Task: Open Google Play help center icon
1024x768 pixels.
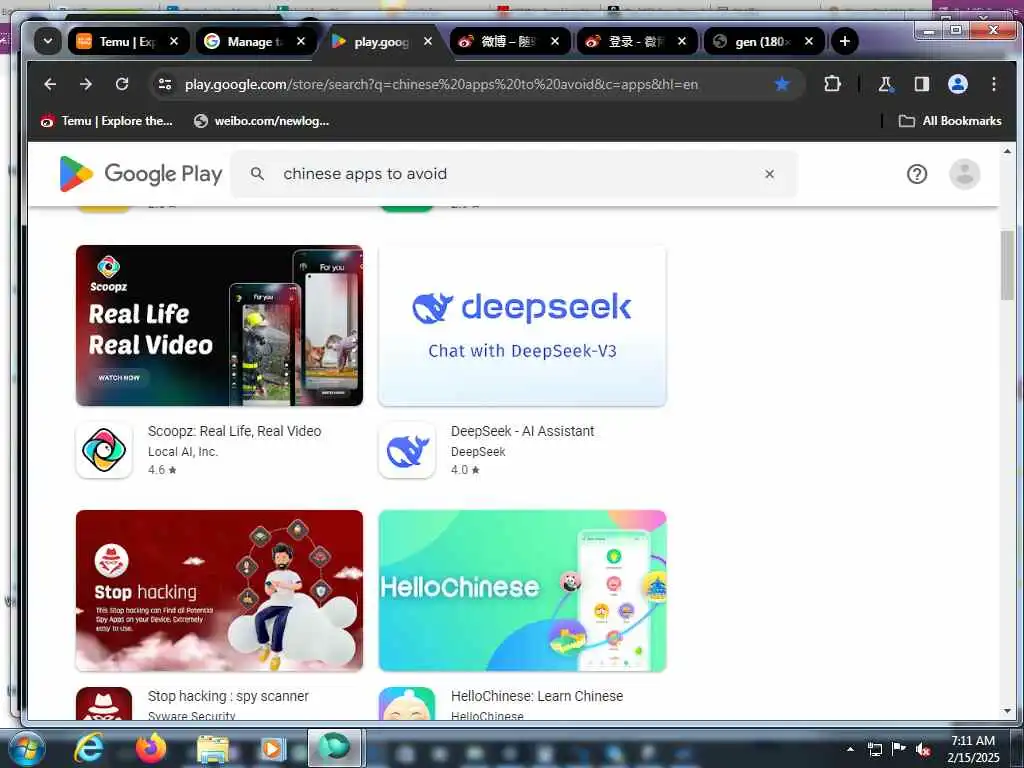Action: (916, 174)
